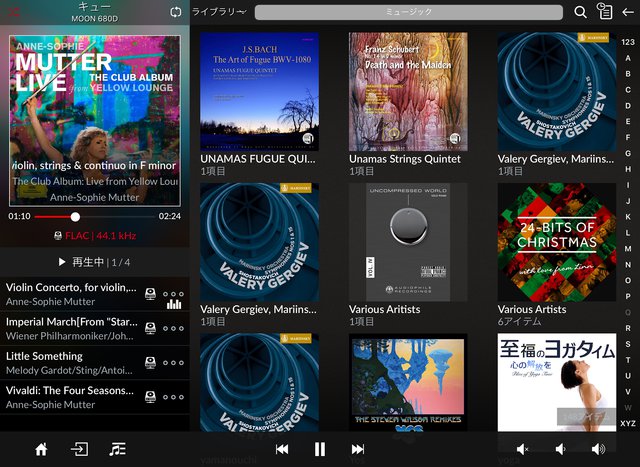The width and height of the screenshot is (640, 467).
Task: Select the ミュージック tab in top bar
Action: pos(408,12)
